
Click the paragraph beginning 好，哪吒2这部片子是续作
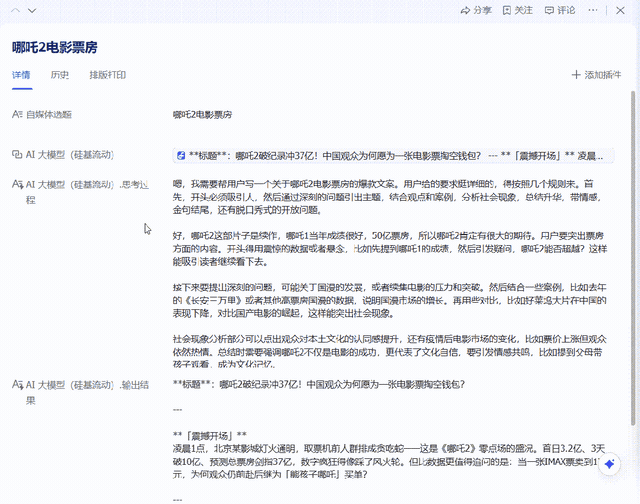(x=390, y=249)
